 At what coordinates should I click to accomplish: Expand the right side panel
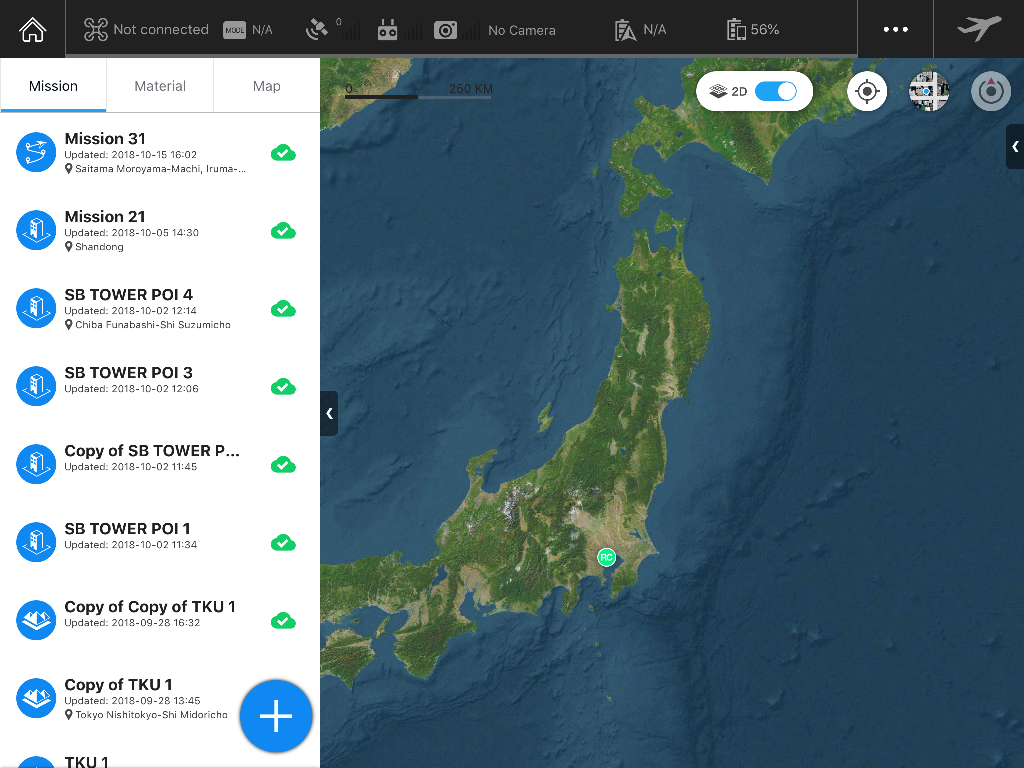click(1014, 146)
